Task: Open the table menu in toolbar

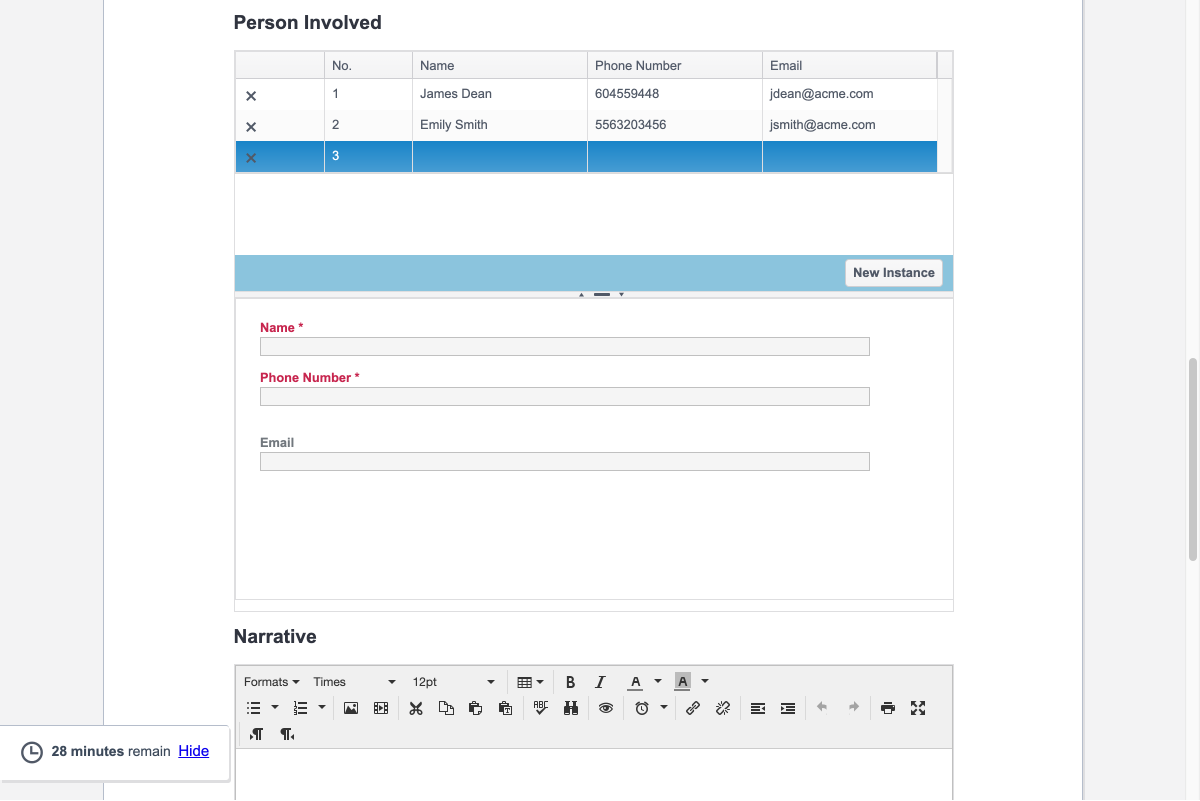Action: tap(530, 682)
